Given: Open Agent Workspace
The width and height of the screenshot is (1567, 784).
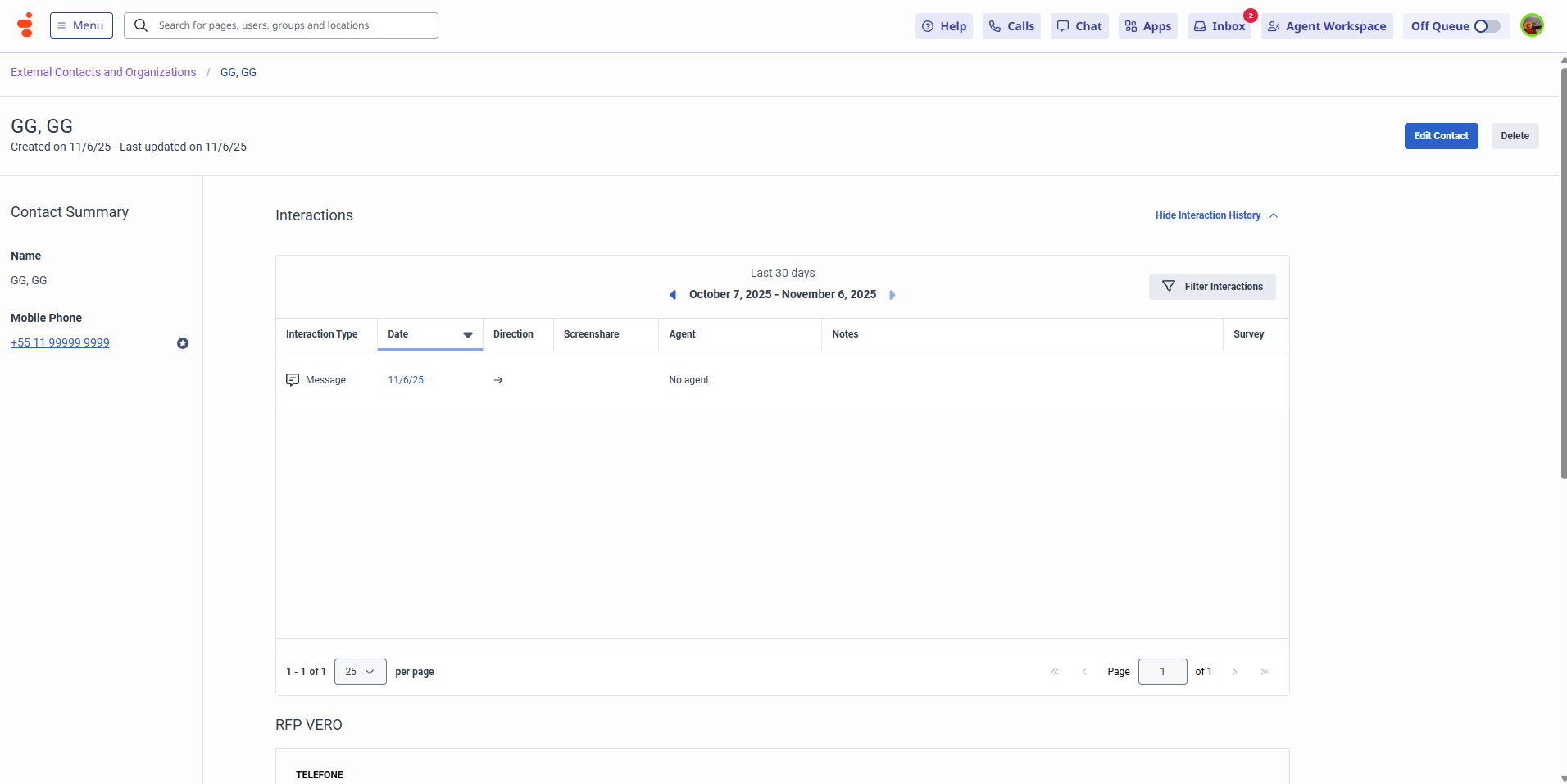Looking at the screenshot, I should click(1327, 26).
